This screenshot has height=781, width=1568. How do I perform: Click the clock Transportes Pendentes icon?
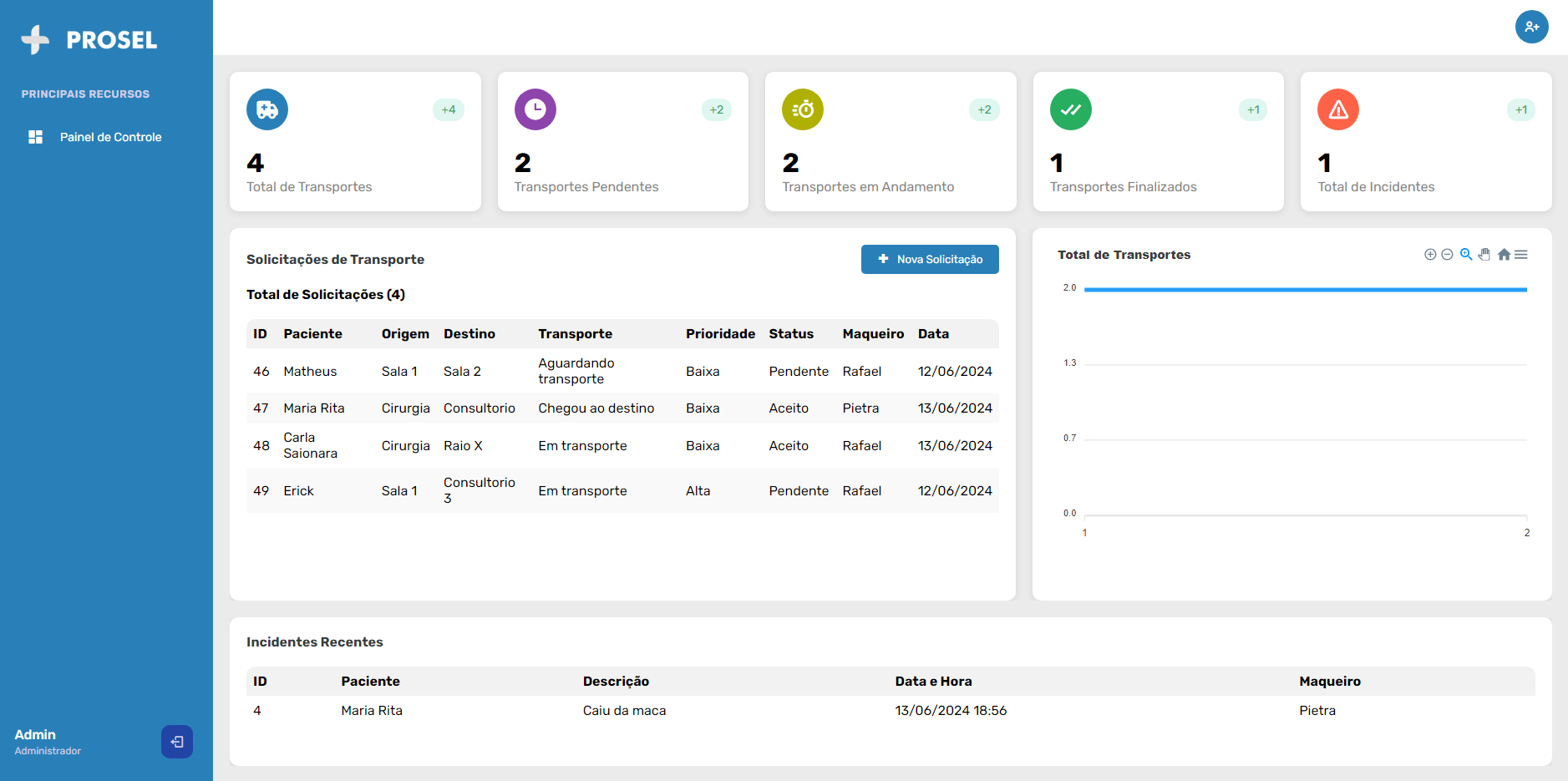tap(535, 109)
